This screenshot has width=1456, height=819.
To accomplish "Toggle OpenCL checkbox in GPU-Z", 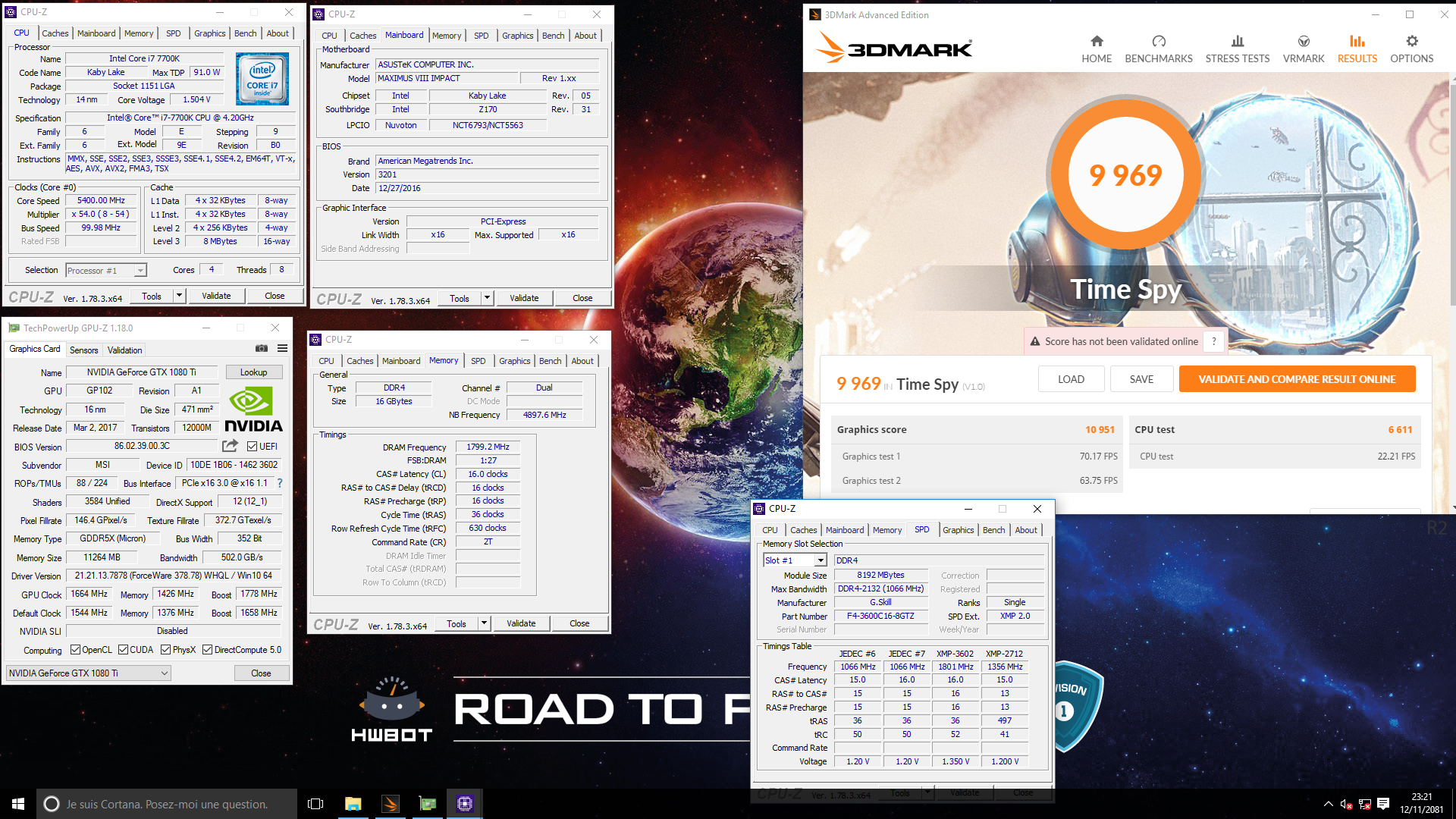I will point(75,650).
